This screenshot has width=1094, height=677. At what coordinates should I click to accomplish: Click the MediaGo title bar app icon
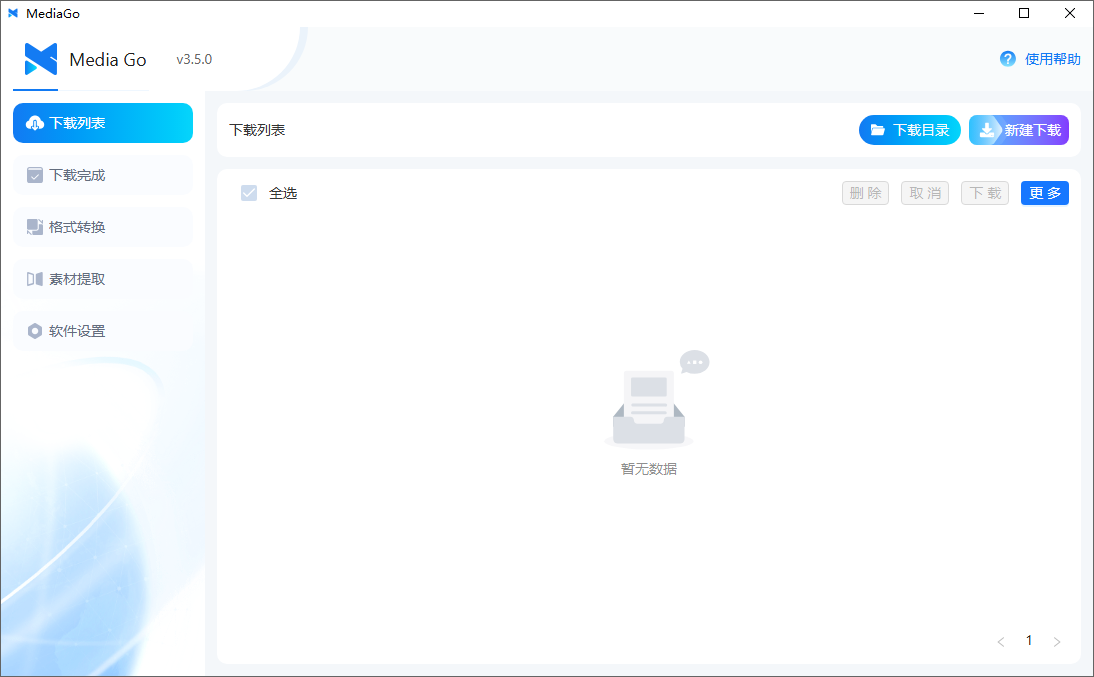[x=13, y=13]
